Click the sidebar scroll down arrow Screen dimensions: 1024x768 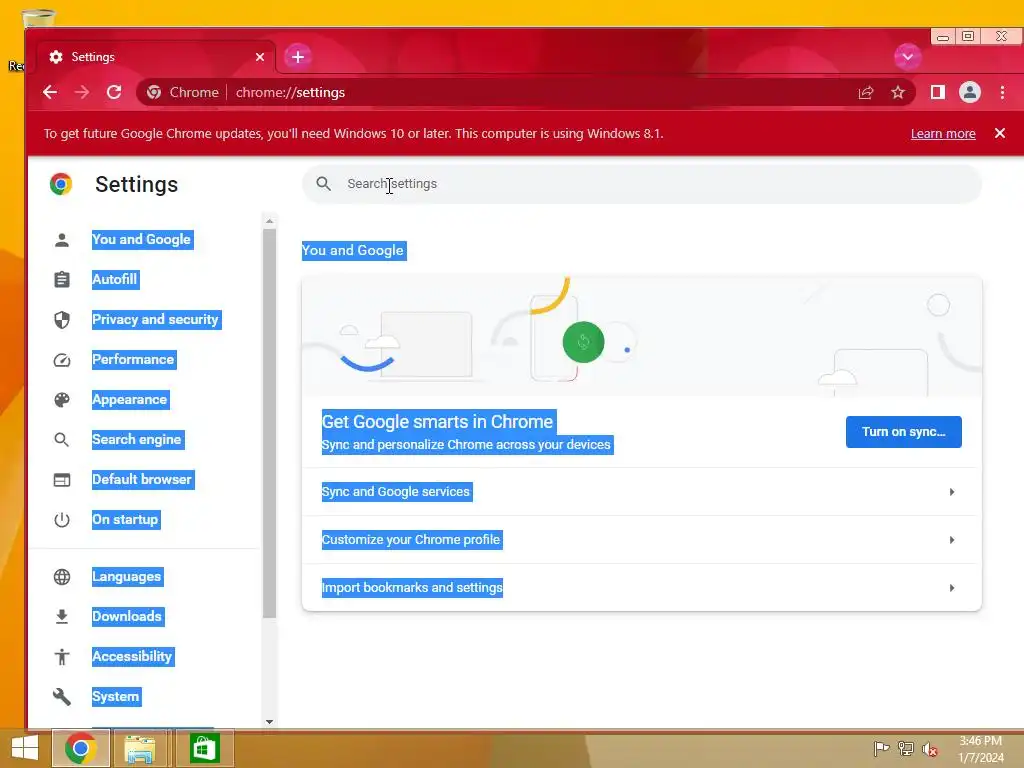click(x=269, y=722)
